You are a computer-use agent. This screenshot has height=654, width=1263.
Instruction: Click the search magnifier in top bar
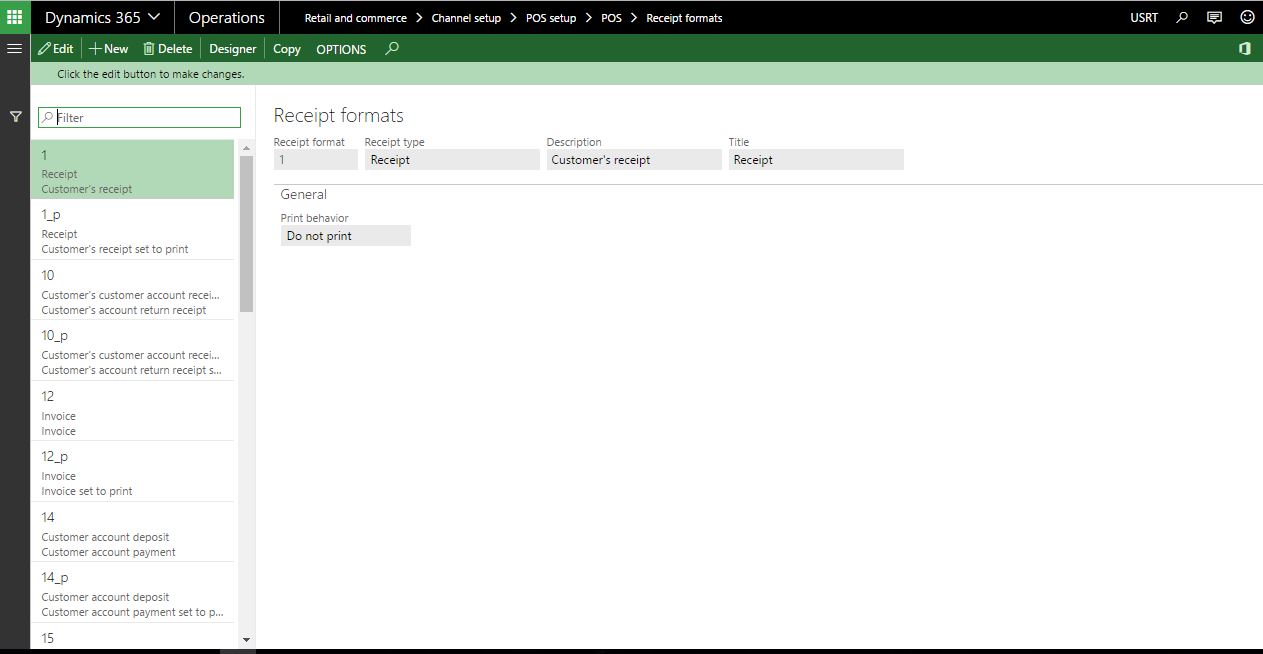click(1182, 17)
